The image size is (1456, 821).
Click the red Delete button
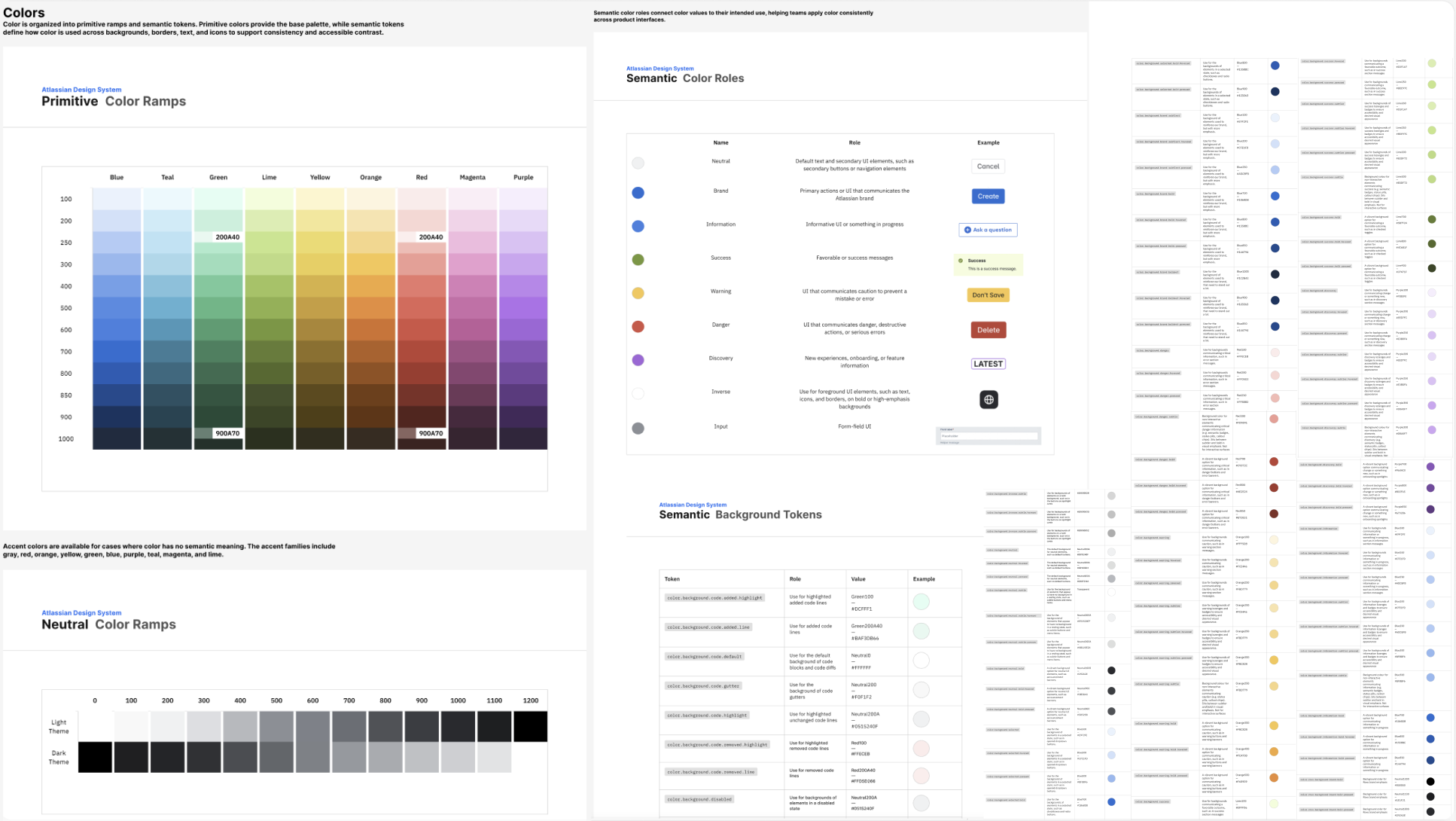[x=988, y=330]
